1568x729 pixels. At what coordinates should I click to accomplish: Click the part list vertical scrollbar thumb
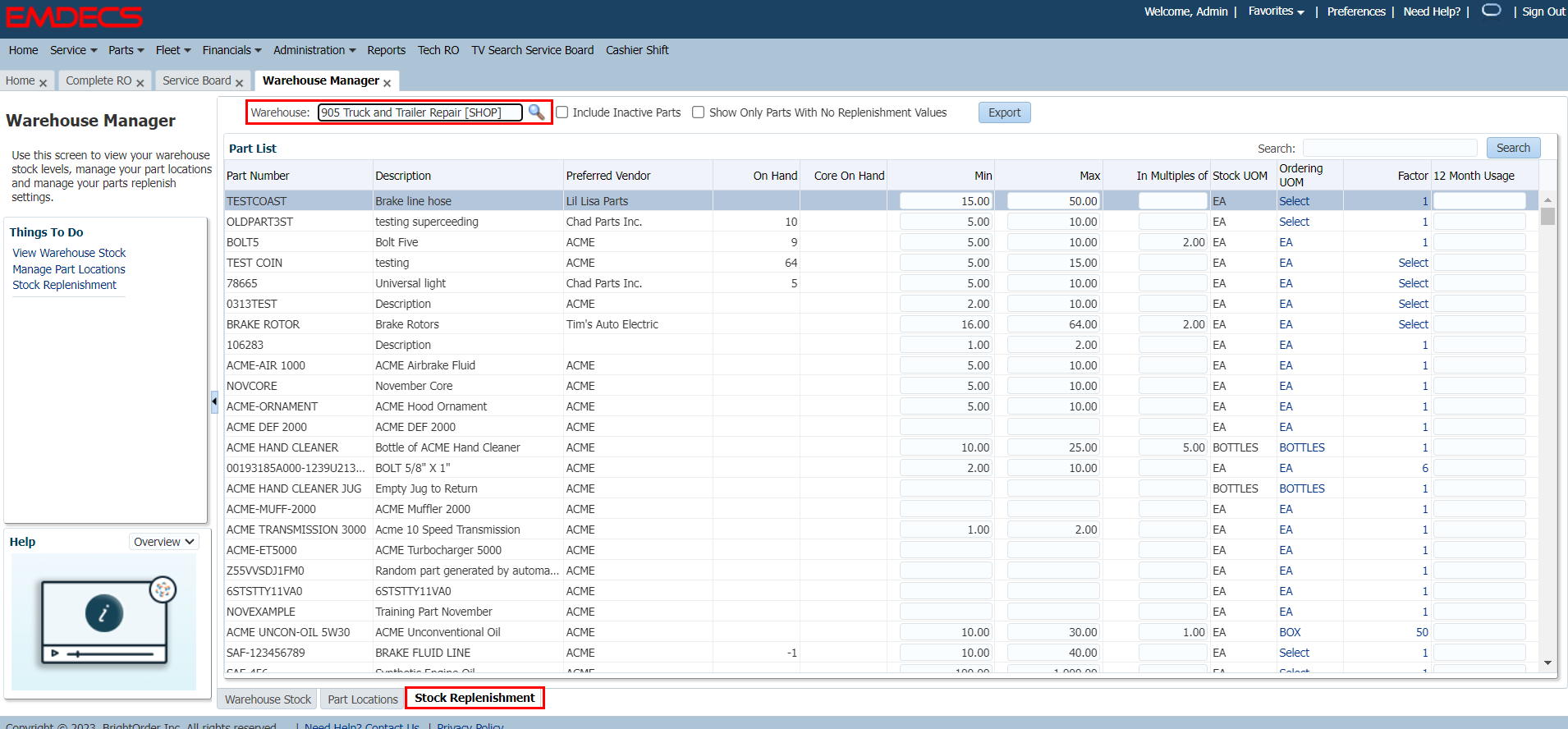1547,216
